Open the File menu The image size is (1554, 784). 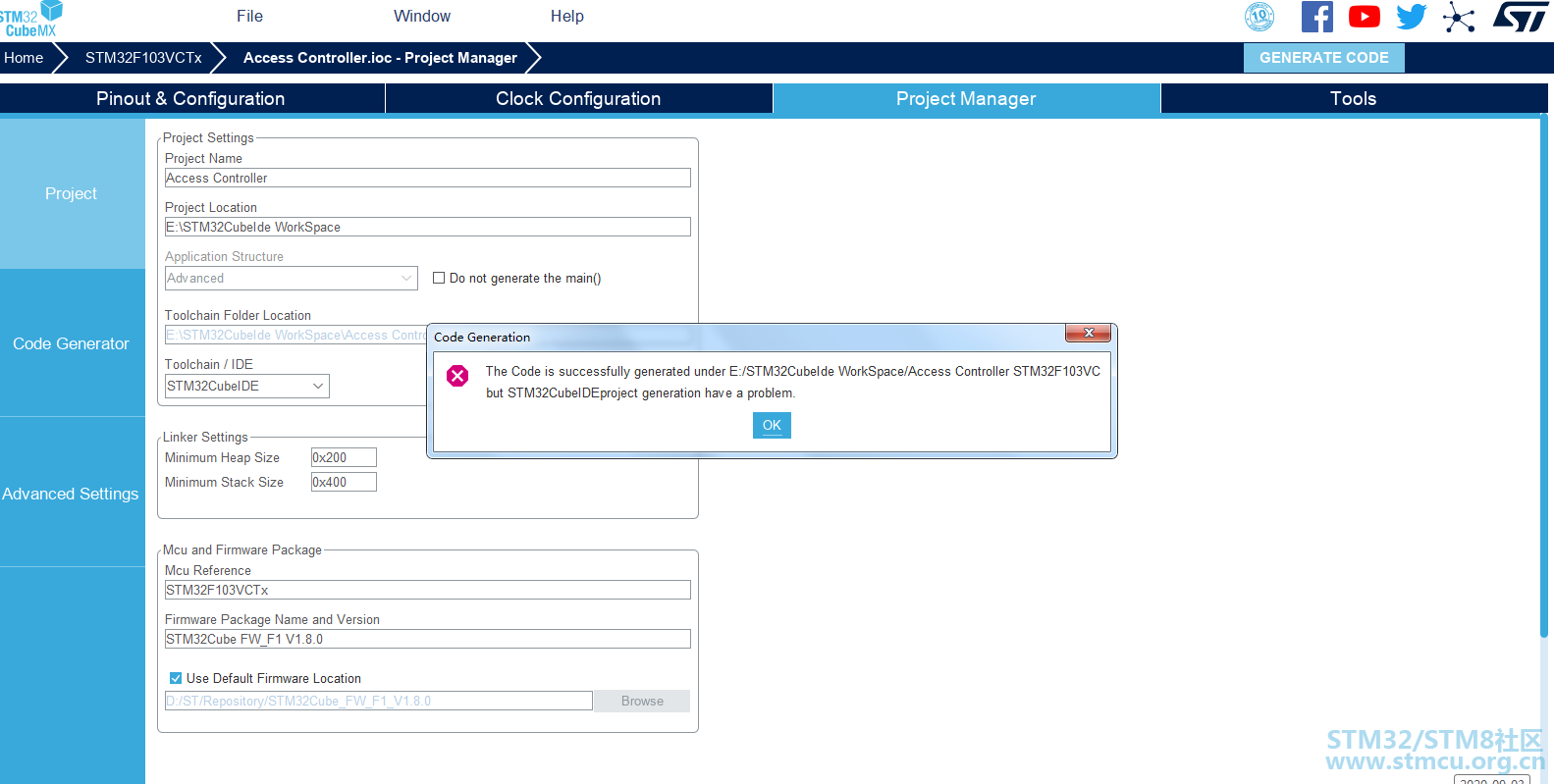[250, 16]
